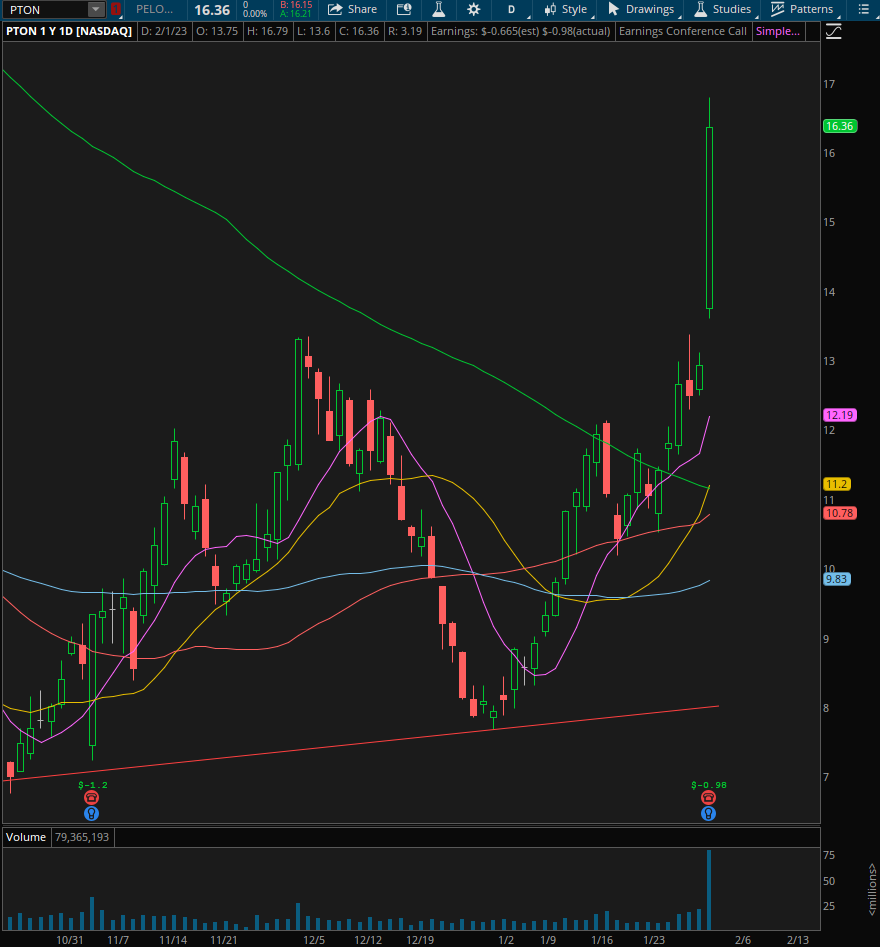
Task: Click the red symbol alert indicator icon
Action: coord(115,10)
